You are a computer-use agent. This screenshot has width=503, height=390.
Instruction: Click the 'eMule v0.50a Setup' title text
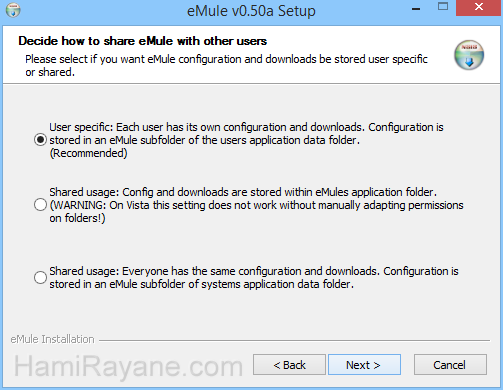coord(251,11)
